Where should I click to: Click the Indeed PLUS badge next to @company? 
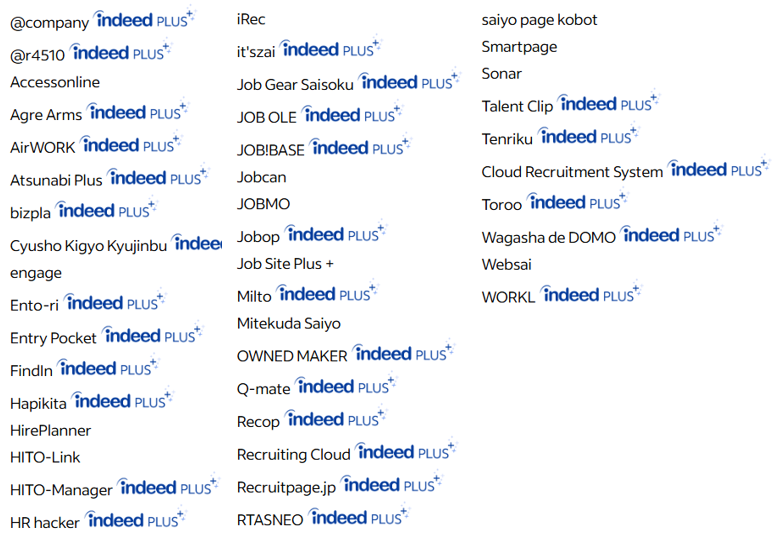(x=144, y=19)
